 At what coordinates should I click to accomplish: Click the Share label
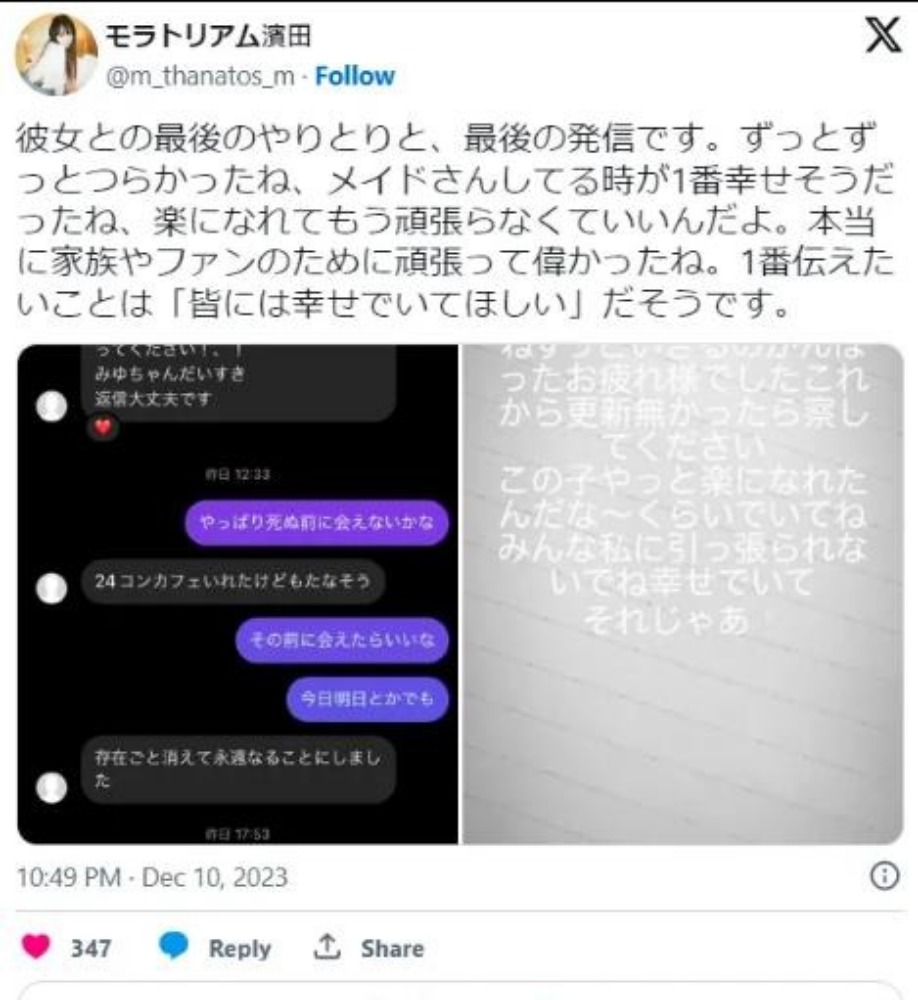pos(392,948)
